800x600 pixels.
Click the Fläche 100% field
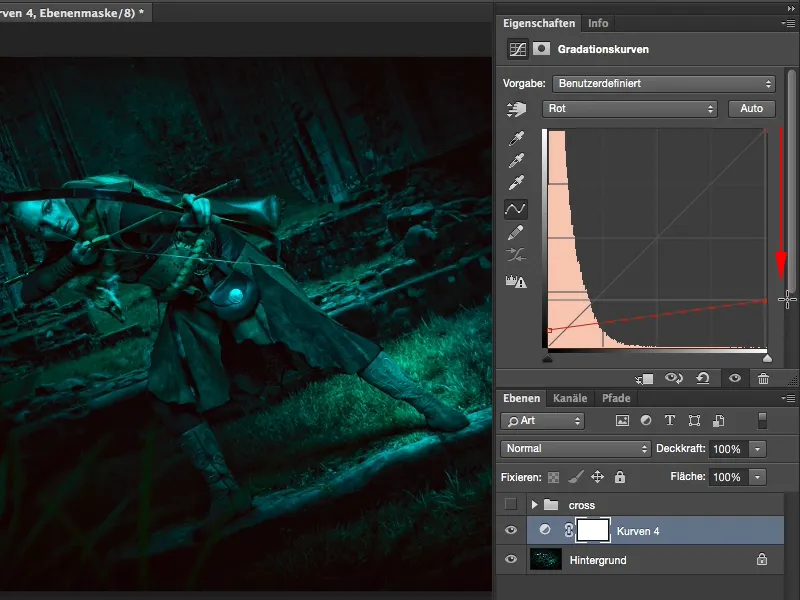[x=728, y=477]
